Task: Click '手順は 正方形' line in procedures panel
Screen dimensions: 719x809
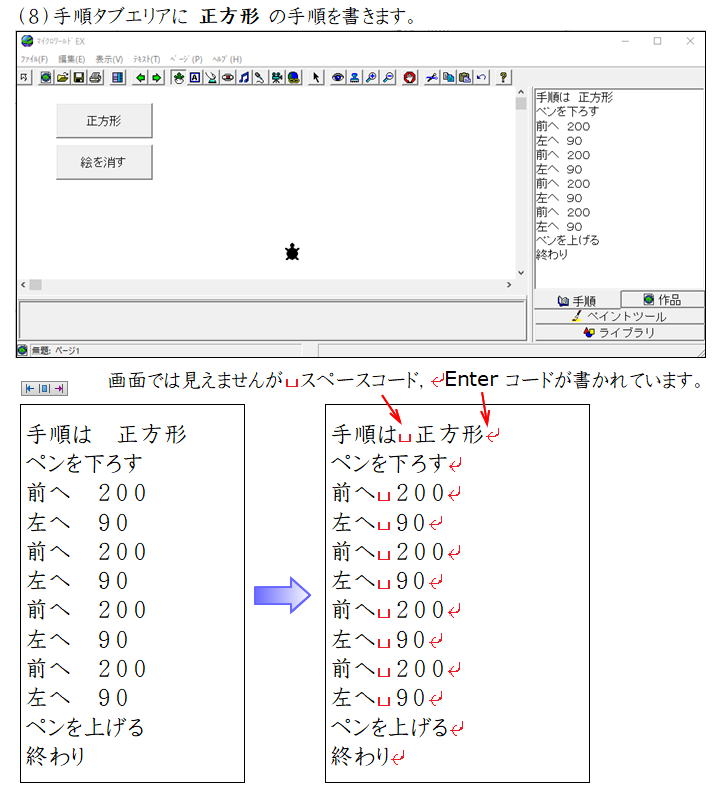Action: [x=575, y=97]
